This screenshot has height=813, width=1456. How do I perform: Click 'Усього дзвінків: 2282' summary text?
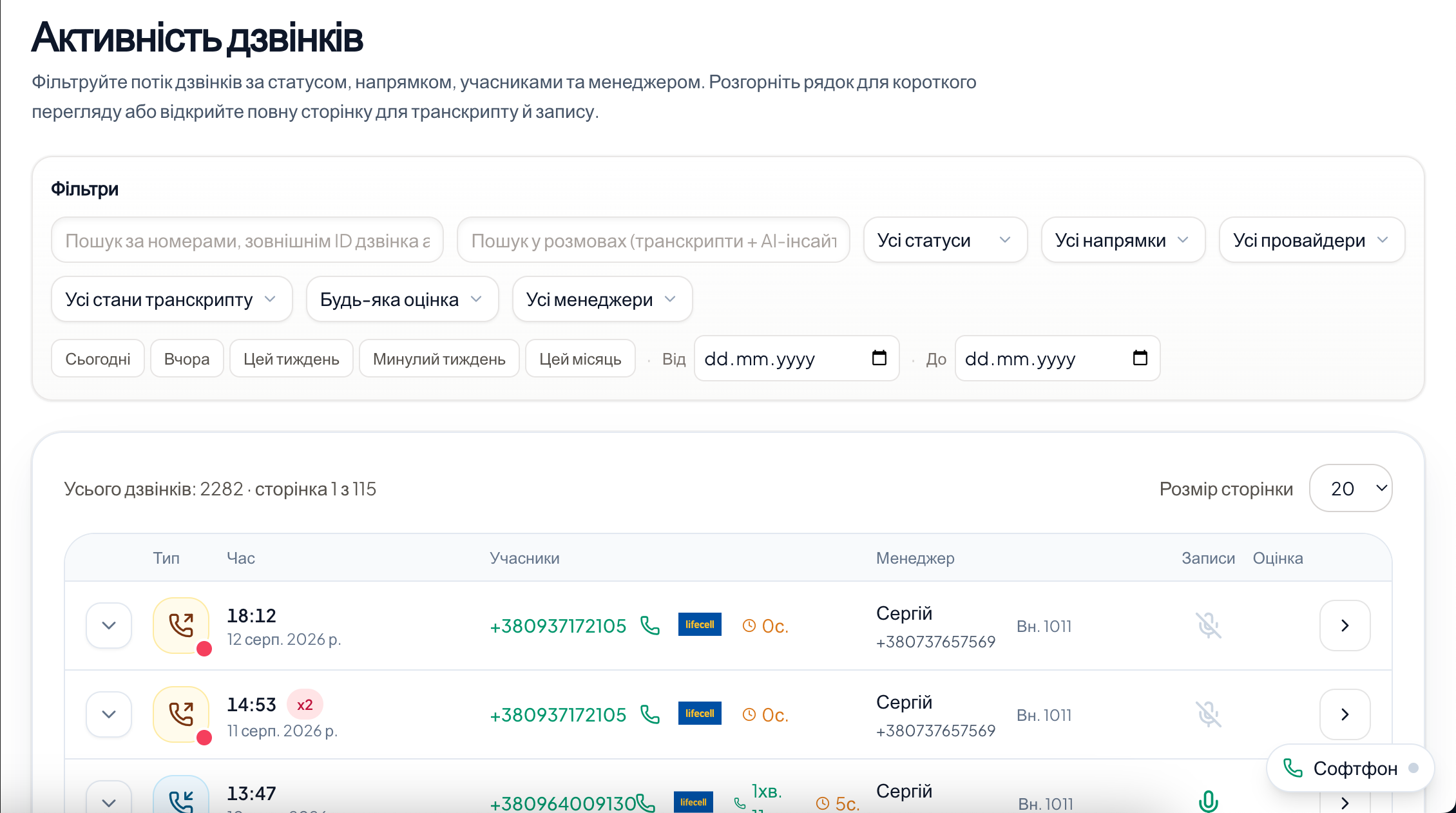pos(153,489)
